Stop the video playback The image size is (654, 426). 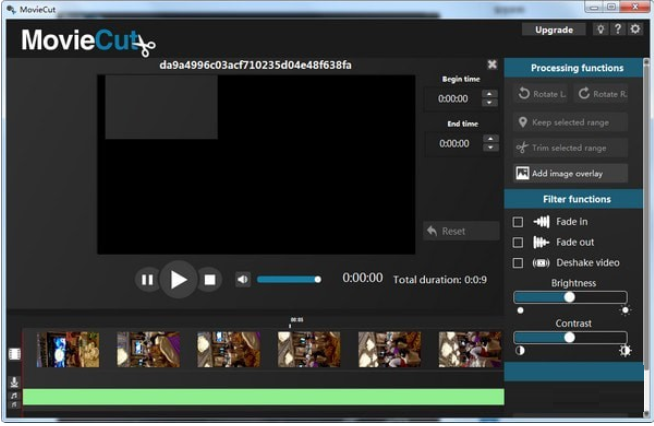tap(210, 280)
